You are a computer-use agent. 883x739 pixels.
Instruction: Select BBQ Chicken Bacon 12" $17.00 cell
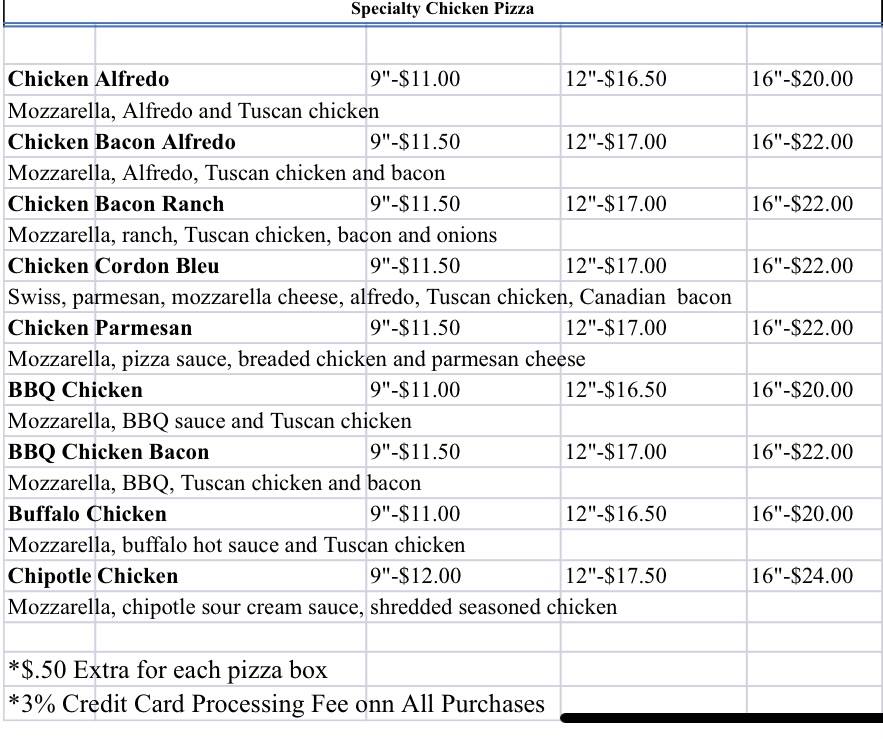[x=616, y=451]
